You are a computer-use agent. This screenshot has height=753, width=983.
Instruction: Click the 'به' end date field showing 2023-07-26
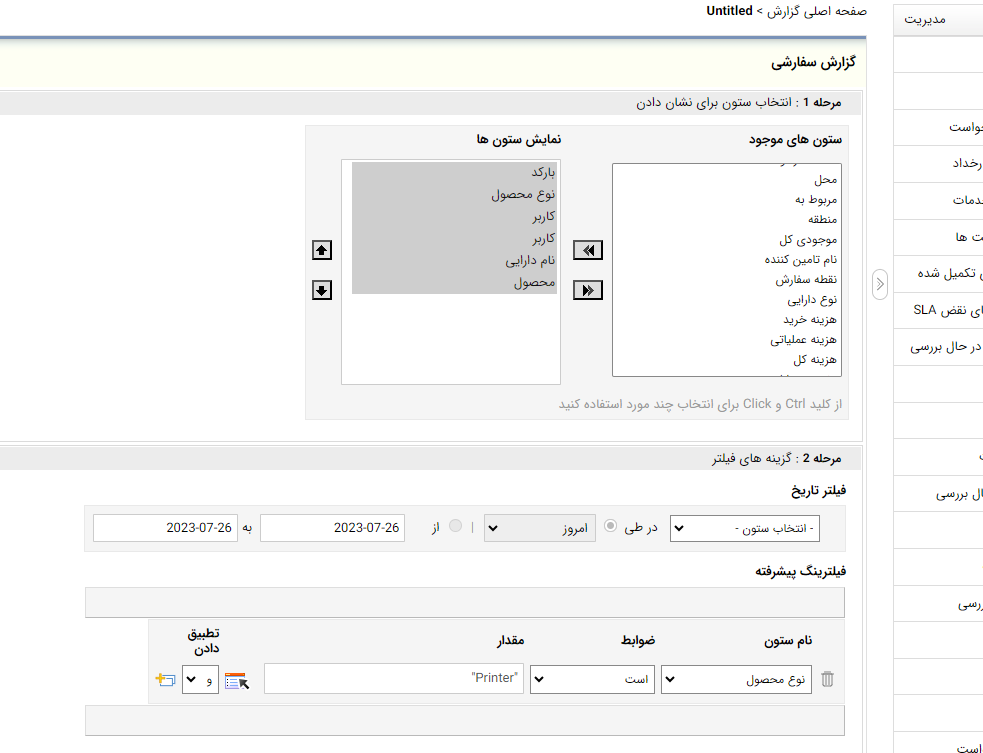(x=166, y=527)
